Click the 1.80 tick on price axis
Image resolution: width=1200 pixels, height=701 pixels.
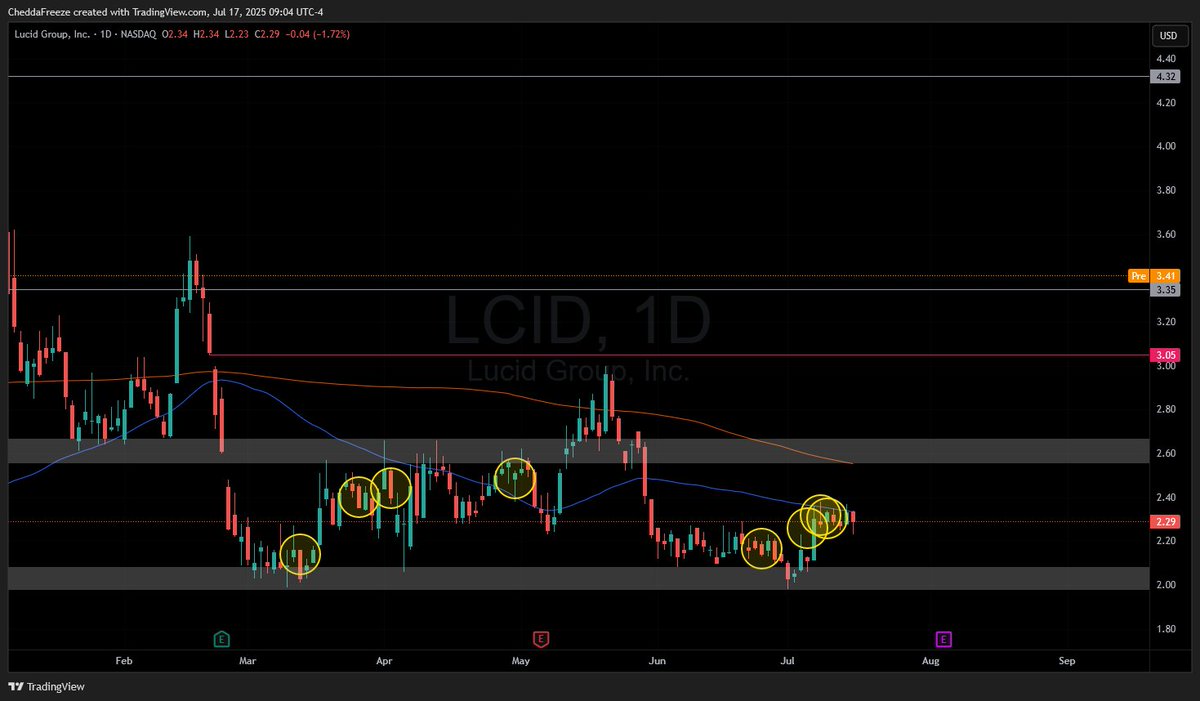[1166, 629]
